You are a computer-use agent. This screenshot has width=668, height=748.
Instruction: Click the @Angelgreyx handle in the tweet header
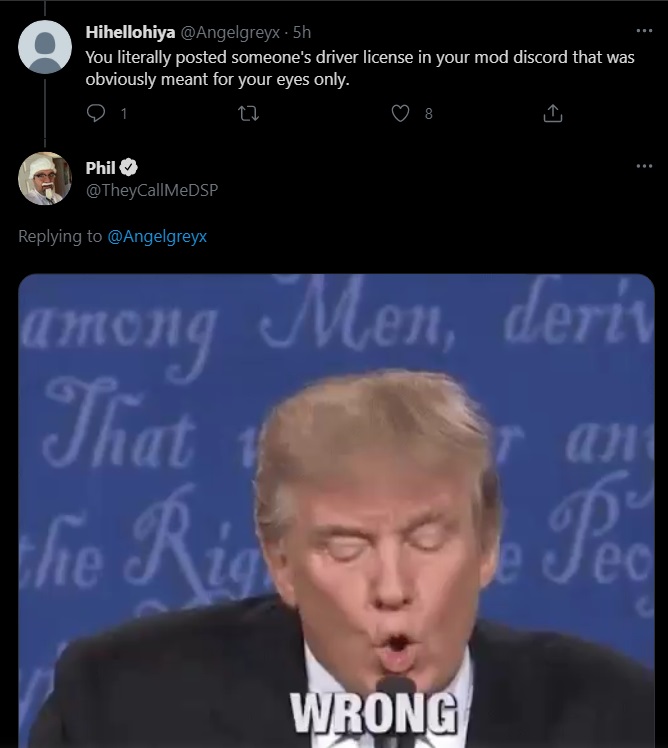coord(230,32)
